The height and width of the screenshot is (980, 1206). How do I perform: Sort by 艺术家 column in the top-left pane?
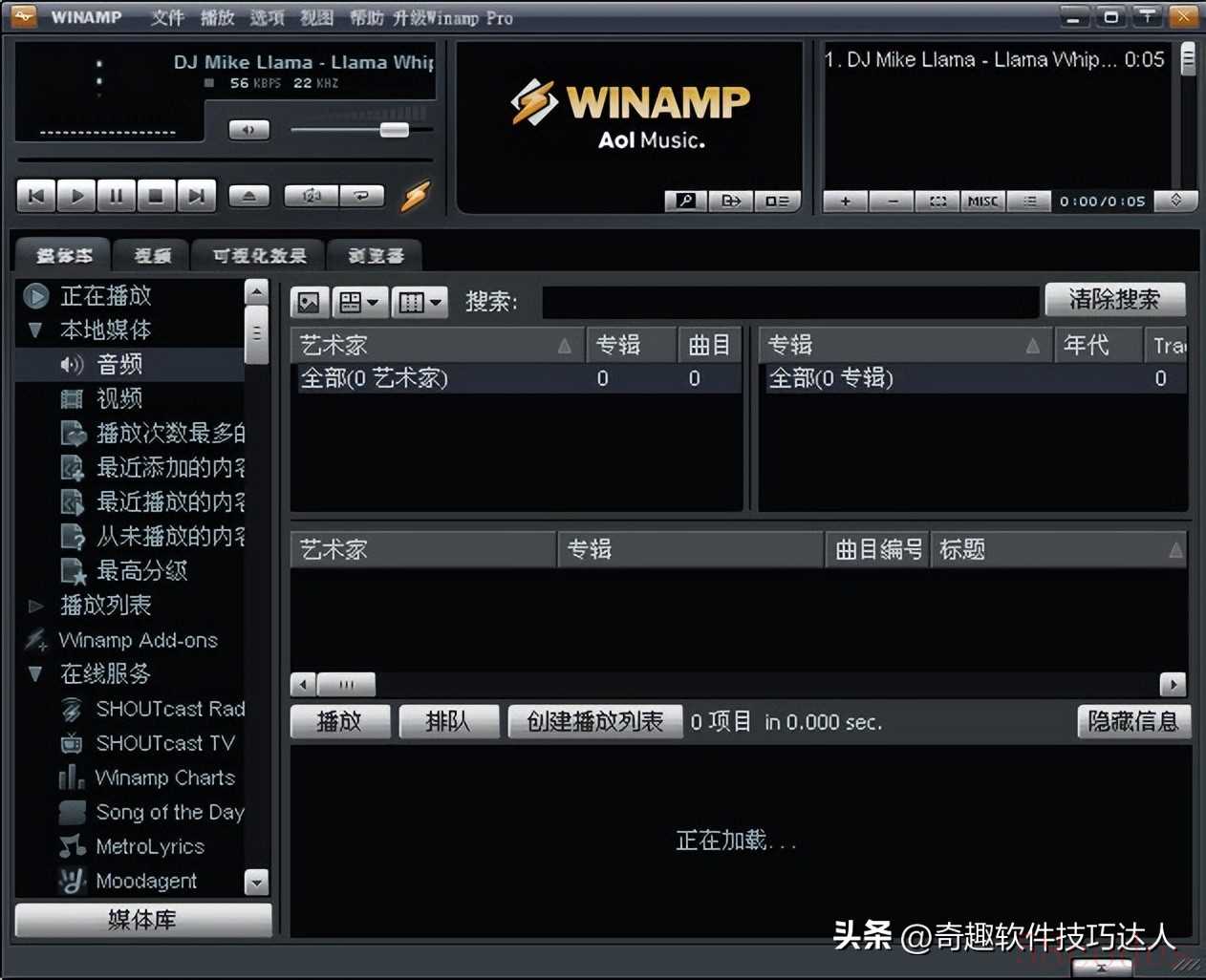coord(438,345)
